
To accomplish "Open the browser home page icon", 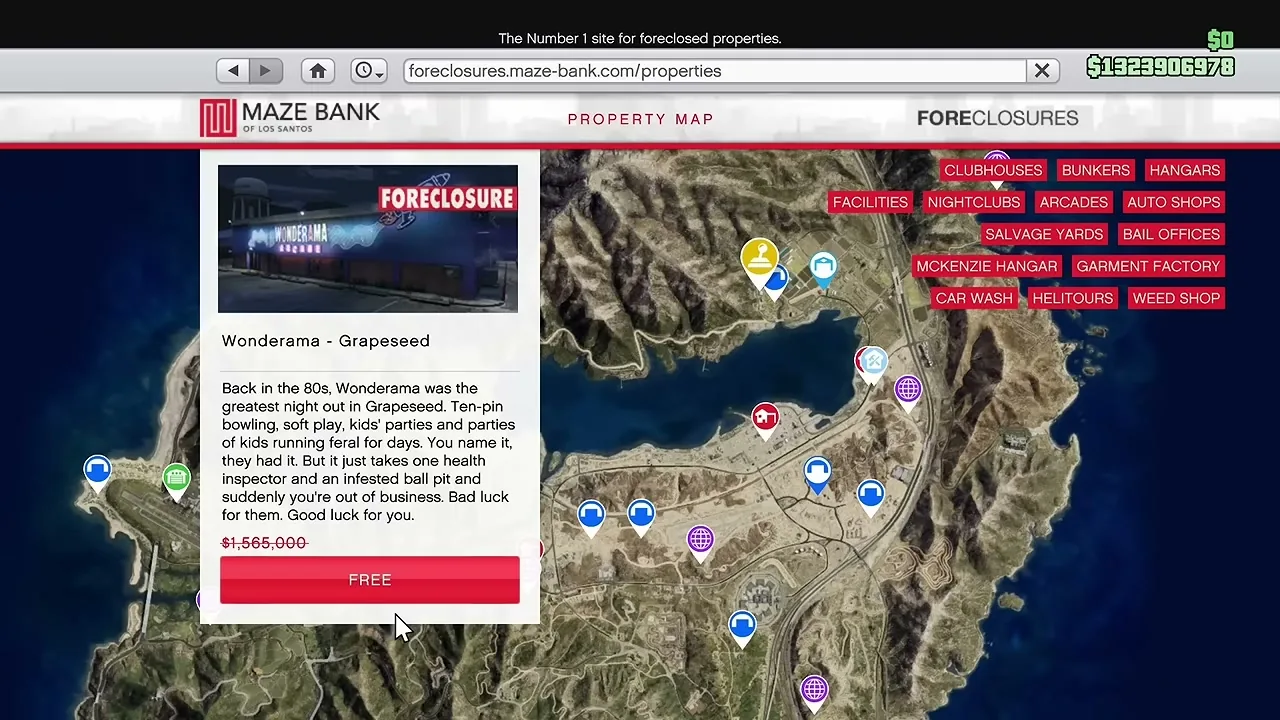I will (x=318, y=71).
